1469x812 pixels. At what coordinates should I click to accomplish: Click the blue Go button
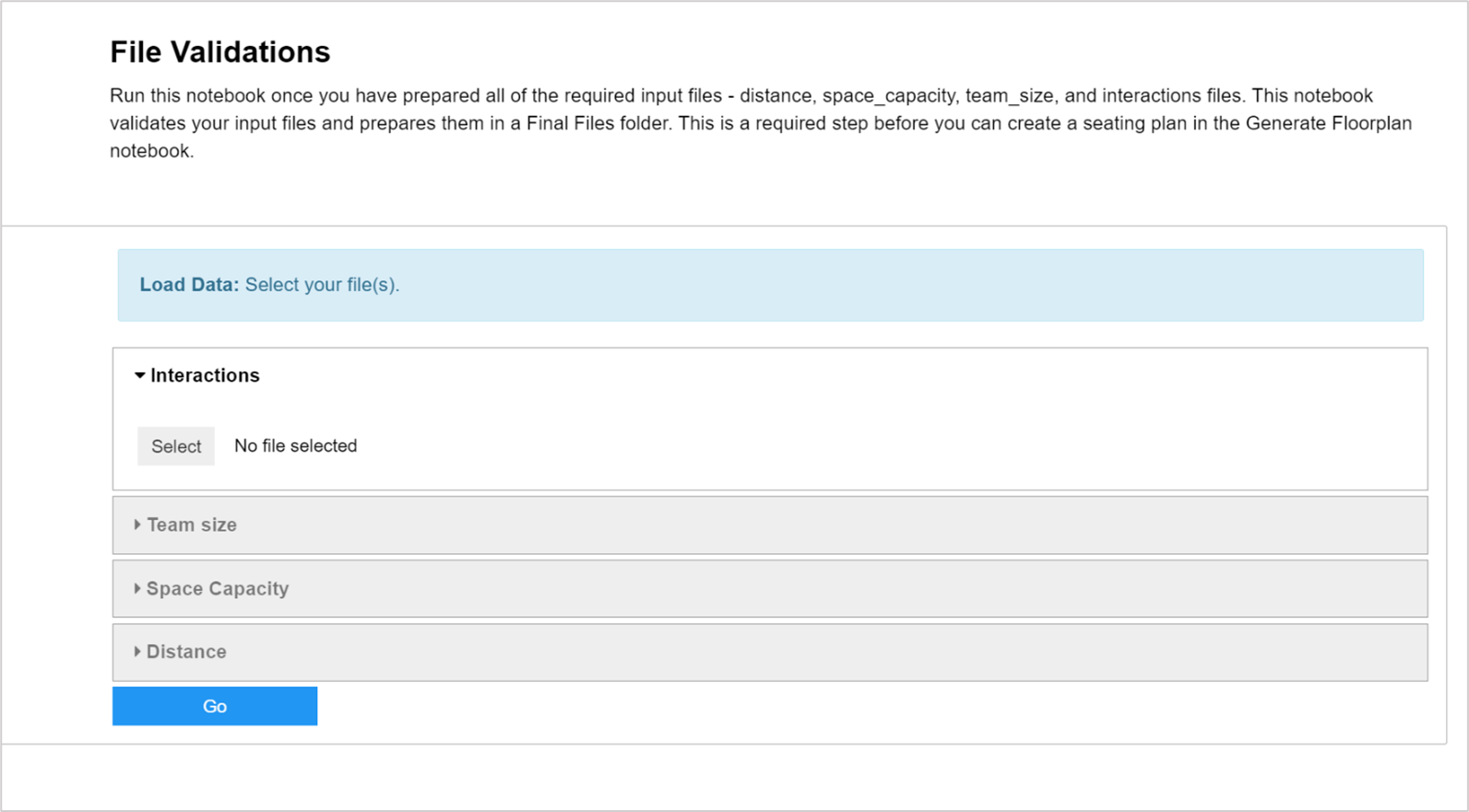click(215, 706)
